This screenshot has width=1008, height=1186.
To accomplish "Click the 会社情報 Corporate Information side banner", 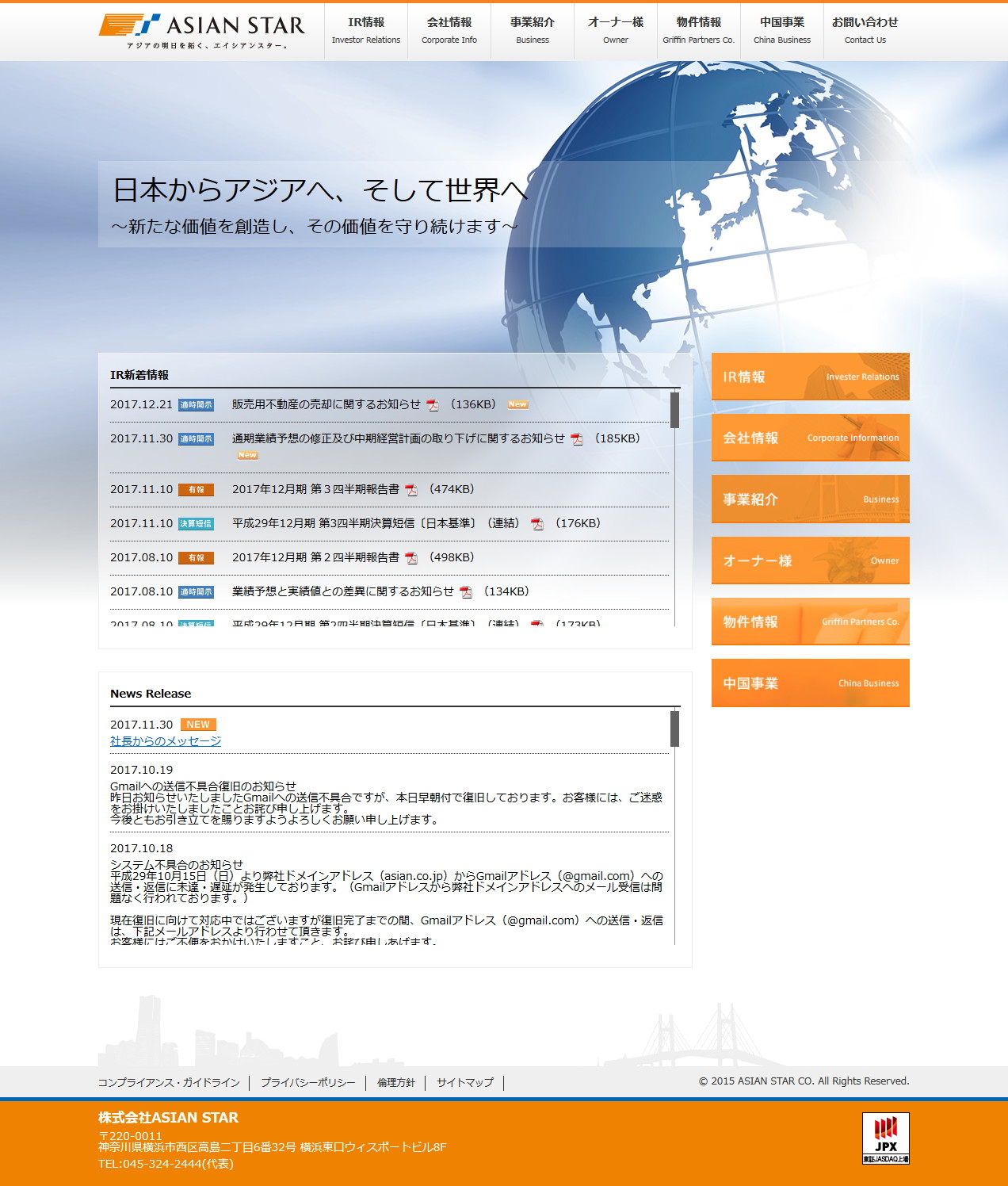I will click(x=811, y=438).
